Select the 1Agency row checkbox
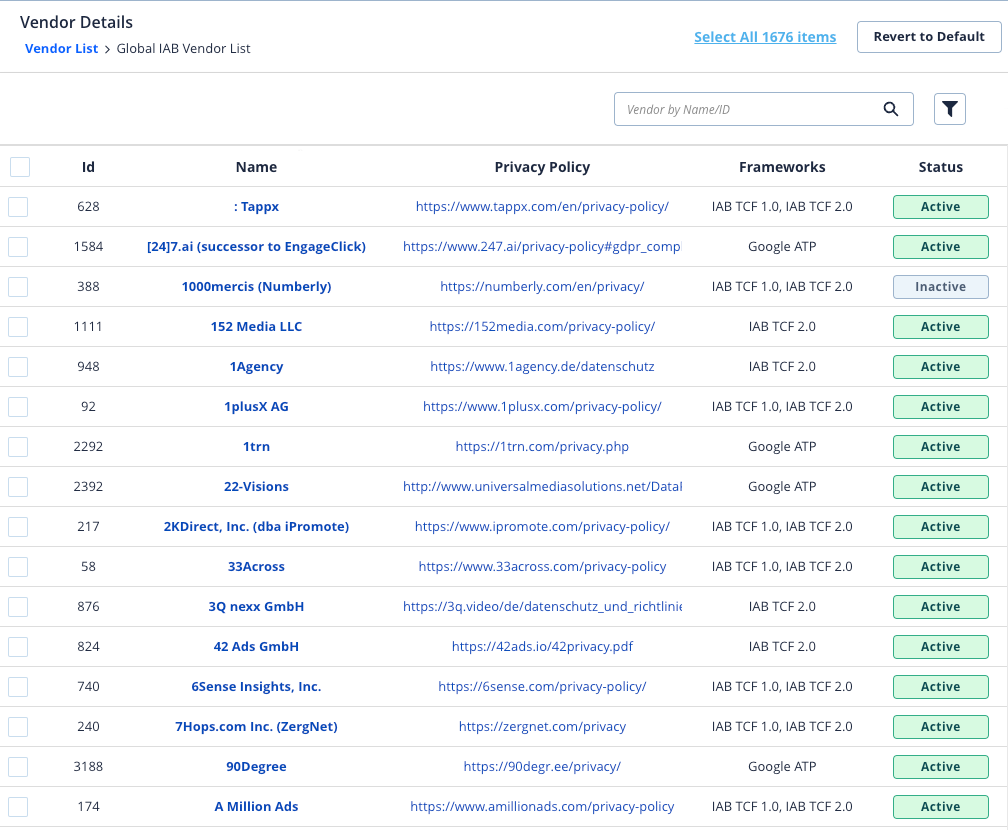This screenshot has width=1008, height=830. coord(18,367)
